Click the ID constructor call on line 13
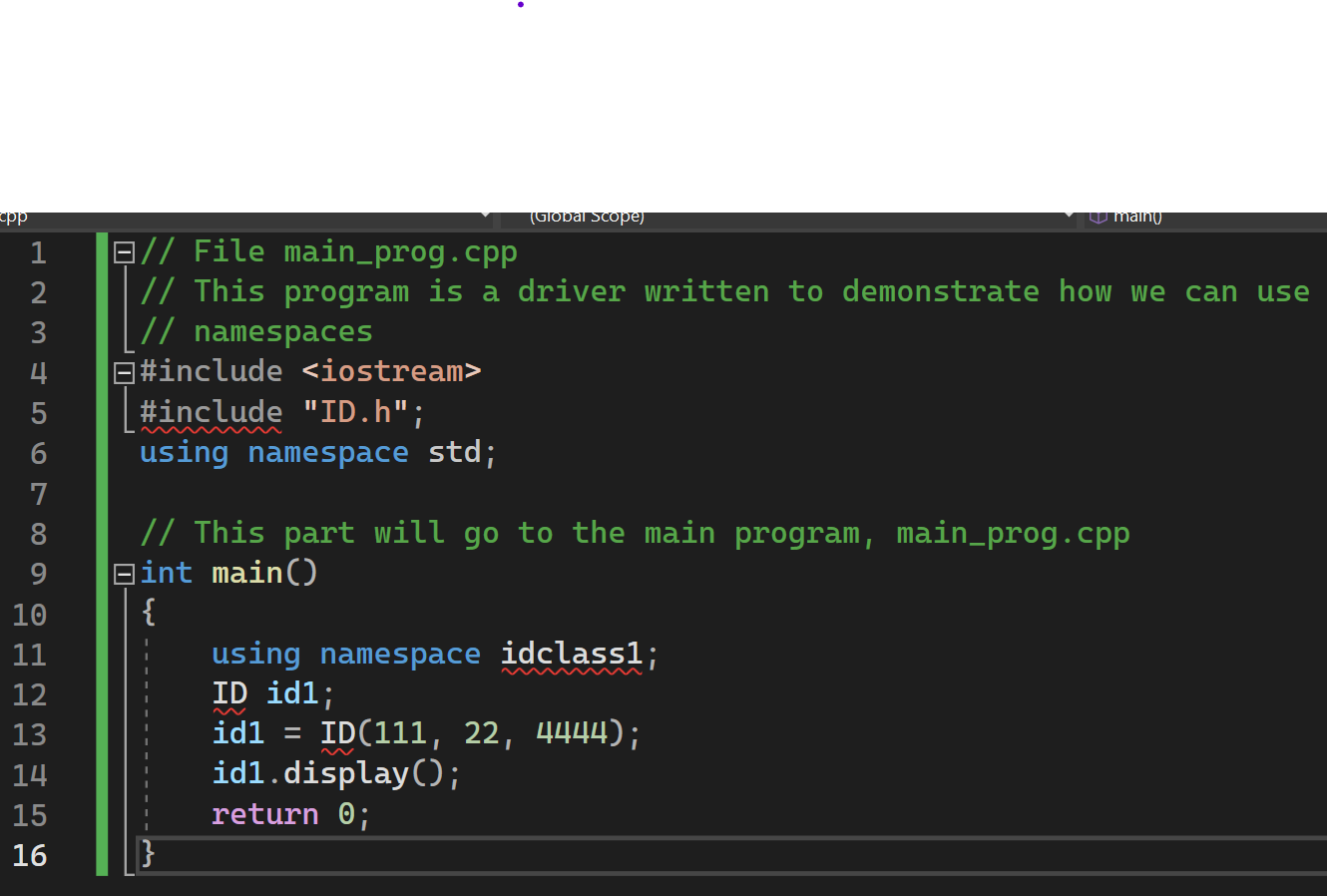1327x896 pixels. click(337, 733)
